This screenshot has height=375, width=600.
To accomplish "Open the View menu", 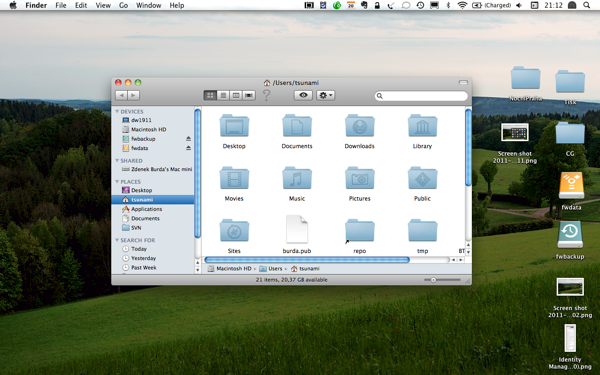I will (x=103, y=5).
